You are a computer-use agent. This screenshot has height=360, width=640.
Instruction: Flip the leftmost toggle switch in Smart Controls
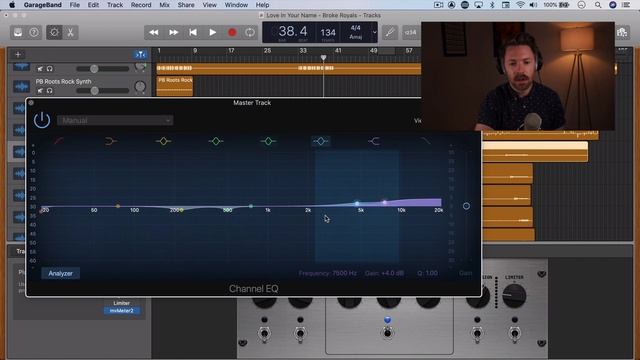(x=264, y=333)
